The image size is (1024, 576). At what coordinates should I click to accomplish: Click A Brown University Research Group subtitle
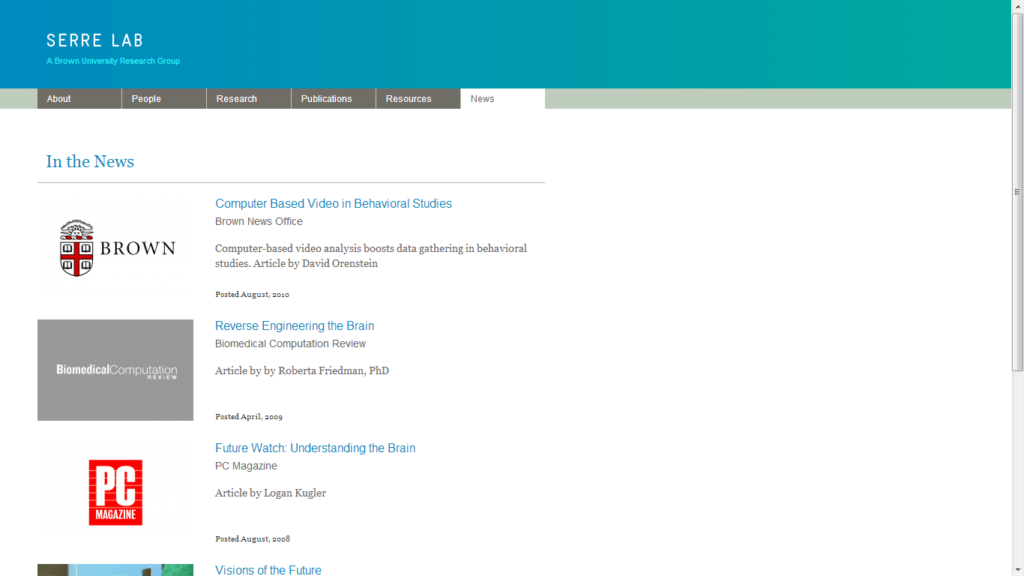tap(113, 61)
